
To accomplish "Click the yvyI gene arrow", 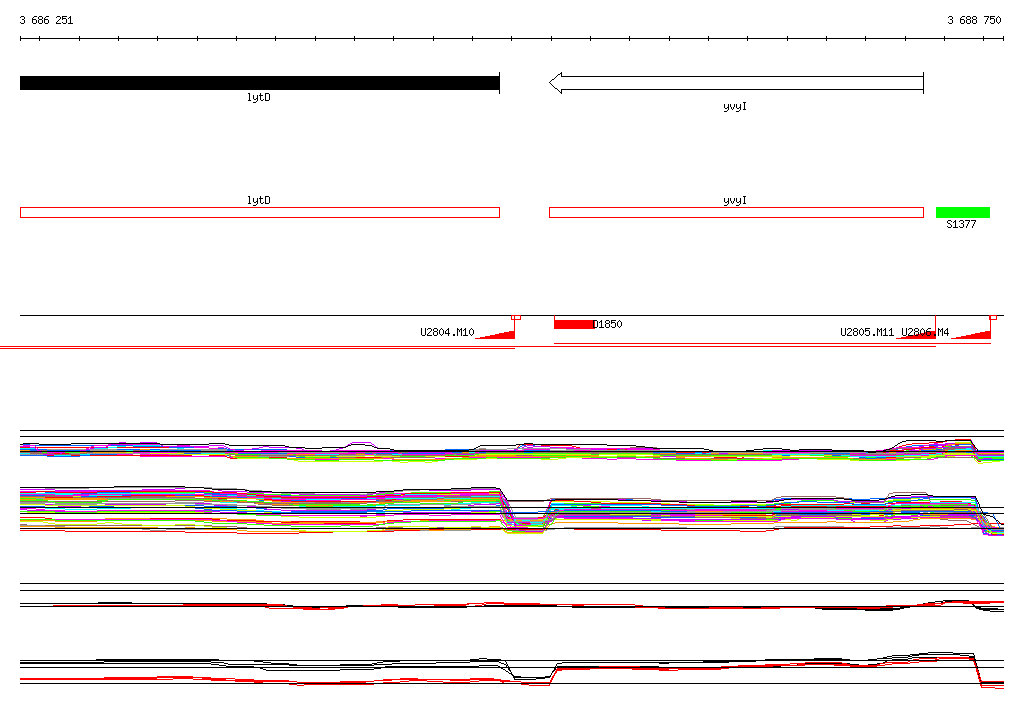I will (x=736, y=83).
